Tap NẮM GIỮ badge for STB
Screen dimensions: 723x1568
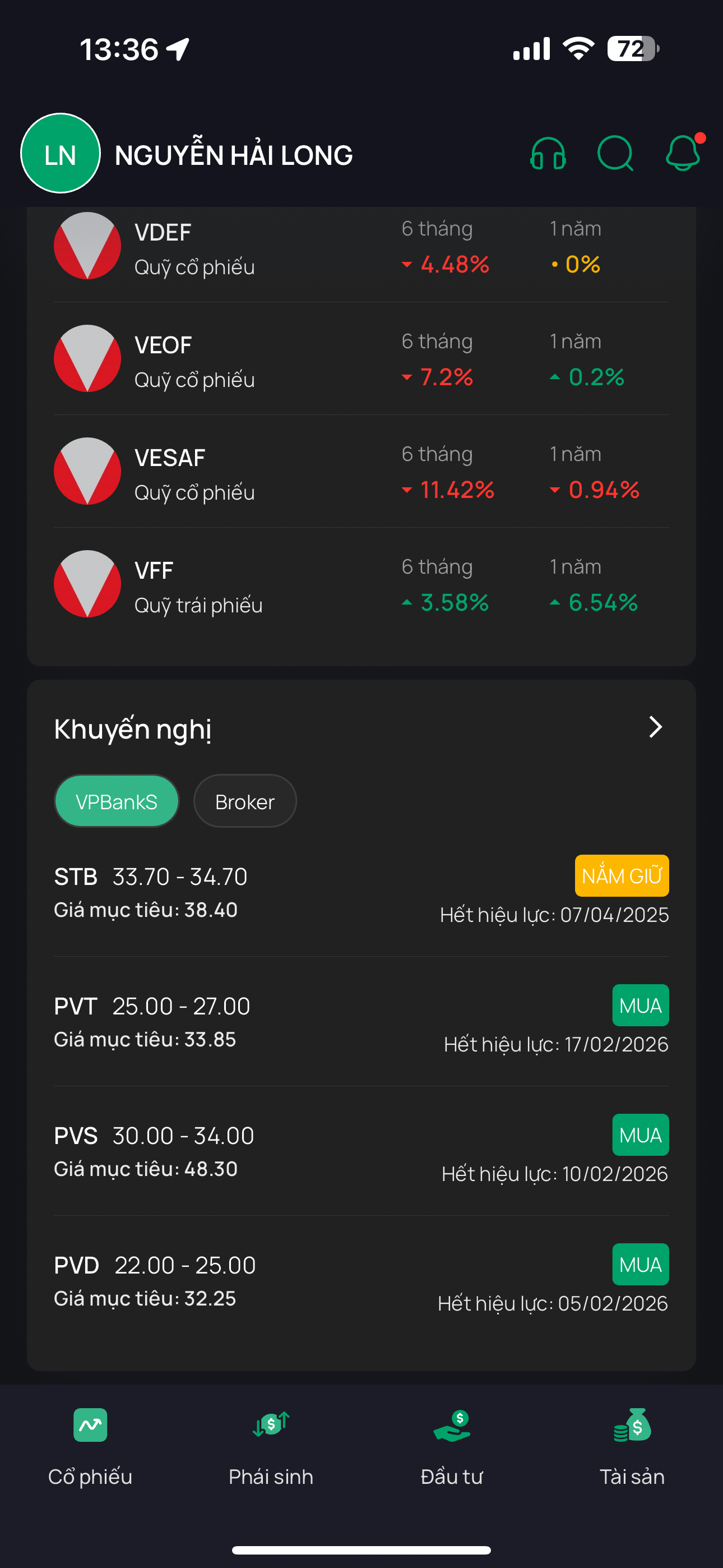[622, 876]
